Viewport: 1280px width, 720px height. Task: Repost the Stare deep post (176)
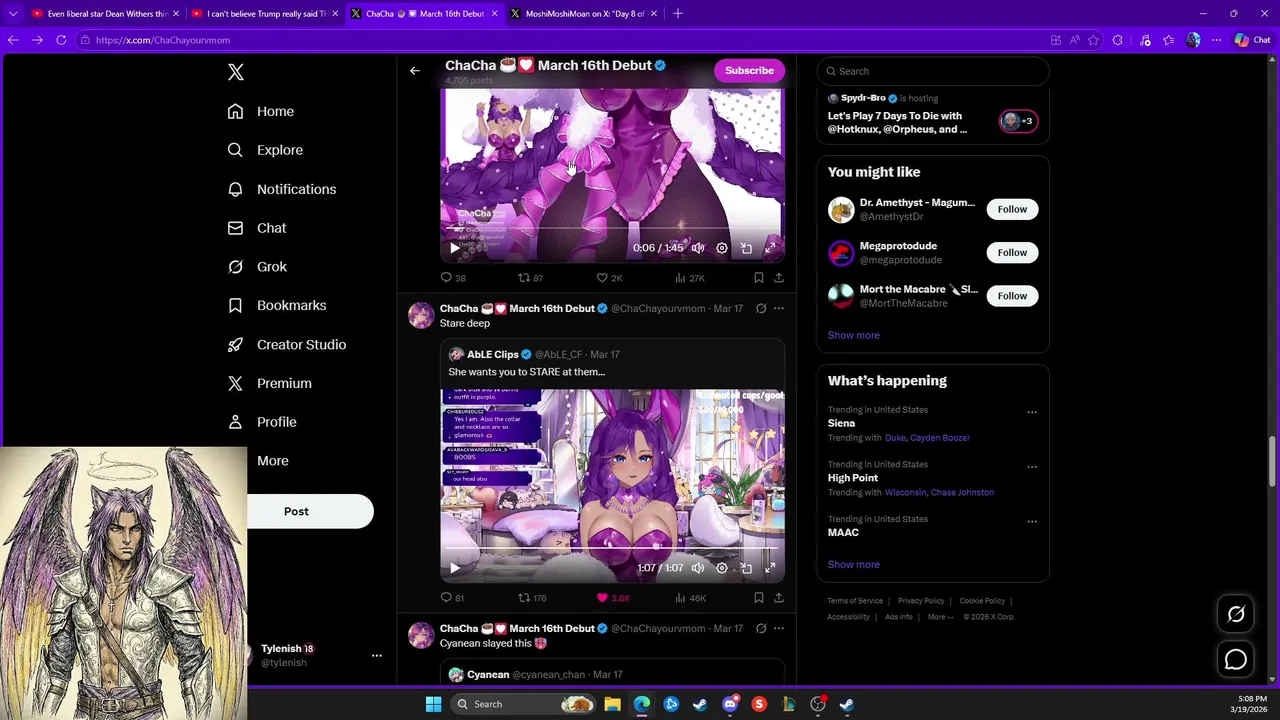pos(532,598)
